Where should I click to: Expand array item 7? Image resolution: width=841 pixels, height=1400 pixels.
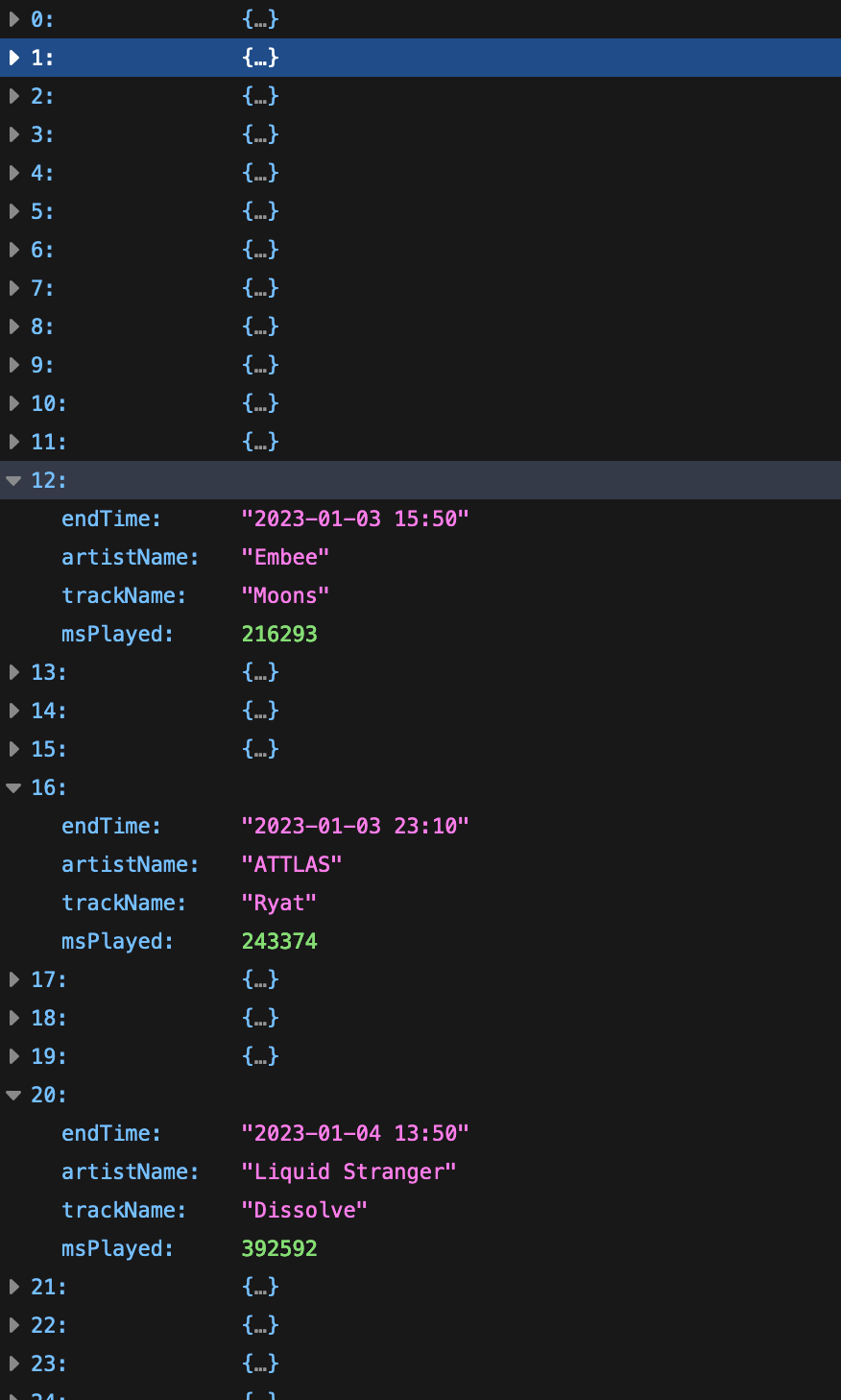14,288
